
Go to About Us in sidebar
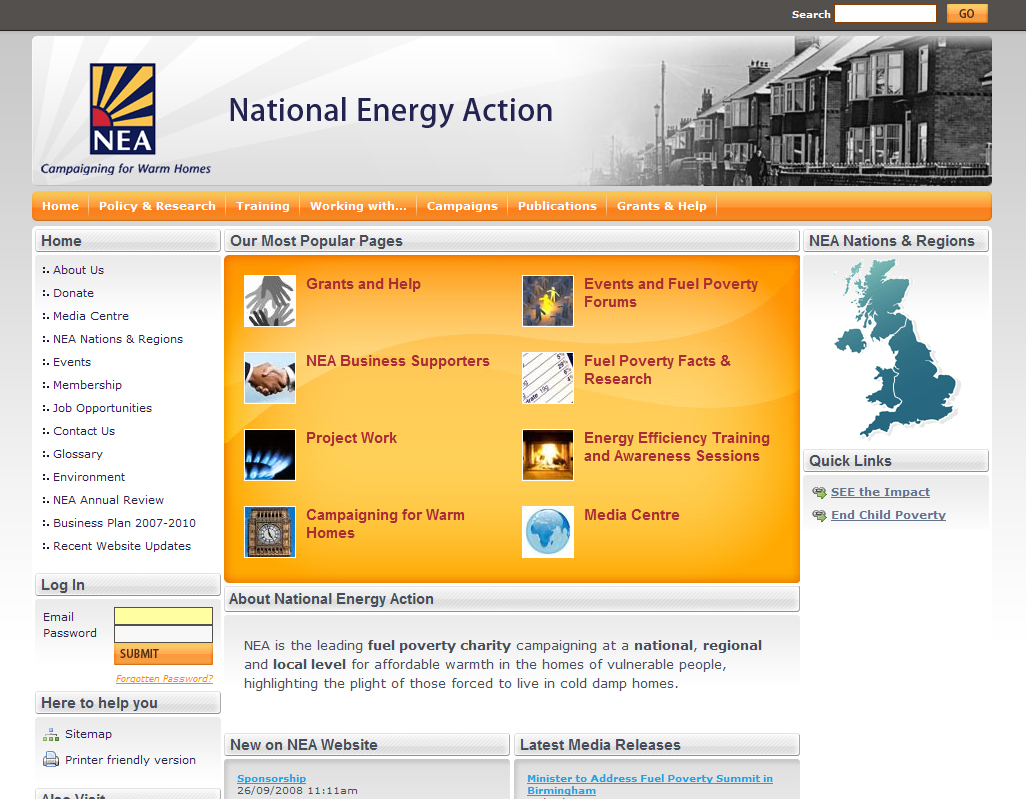tap(79, 270)
